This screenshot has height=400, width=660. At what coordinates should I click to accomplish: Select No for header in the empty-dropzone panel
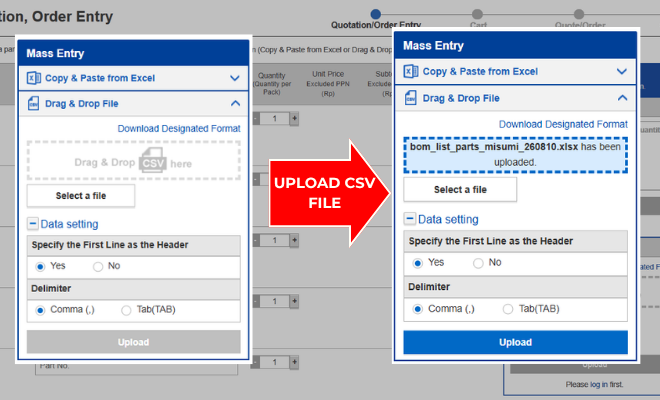(x=98, y=267)
